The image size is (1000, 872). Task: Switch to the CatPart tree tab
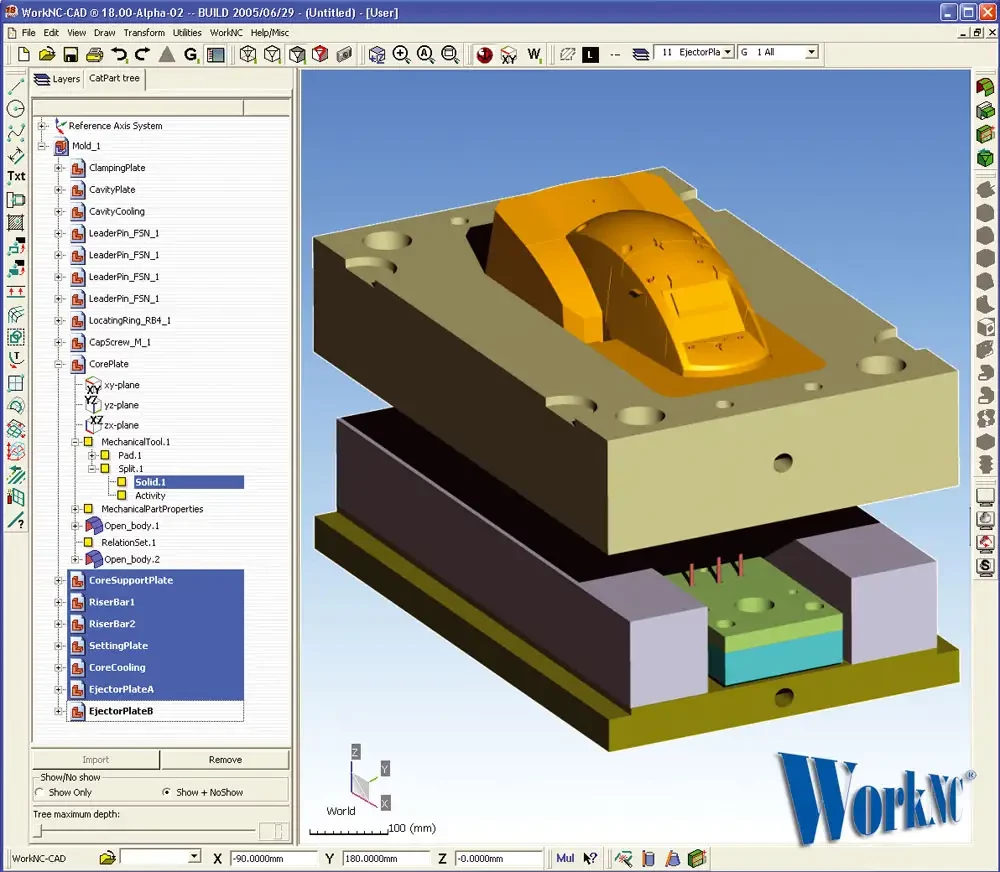click(114, 78)
